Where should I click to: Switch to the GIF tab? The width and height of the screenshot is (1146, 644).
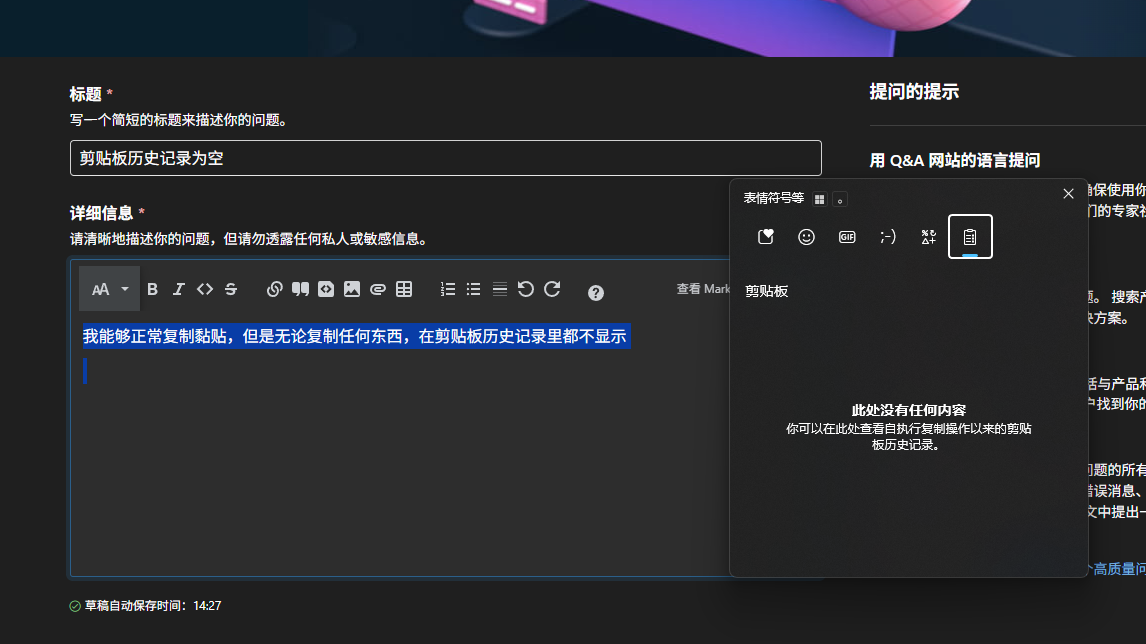click(x=846, y=237)
